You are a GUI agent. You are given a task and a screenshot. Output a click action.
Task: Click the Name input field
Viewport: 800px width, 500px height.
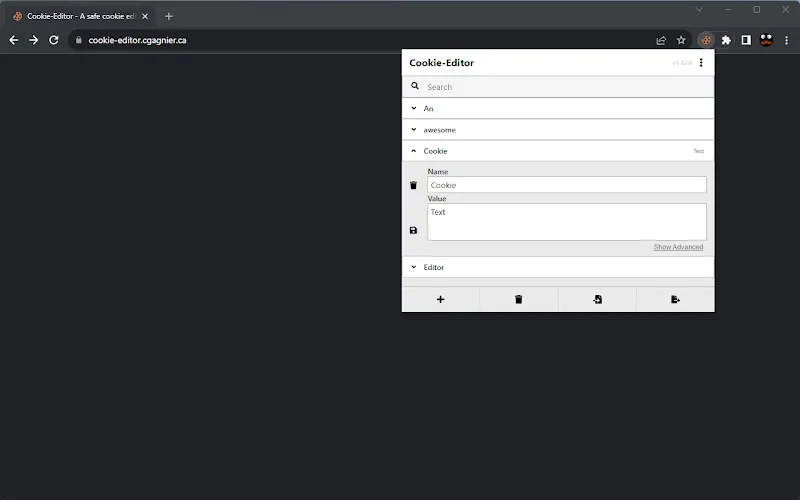click(x=567, y=185)
